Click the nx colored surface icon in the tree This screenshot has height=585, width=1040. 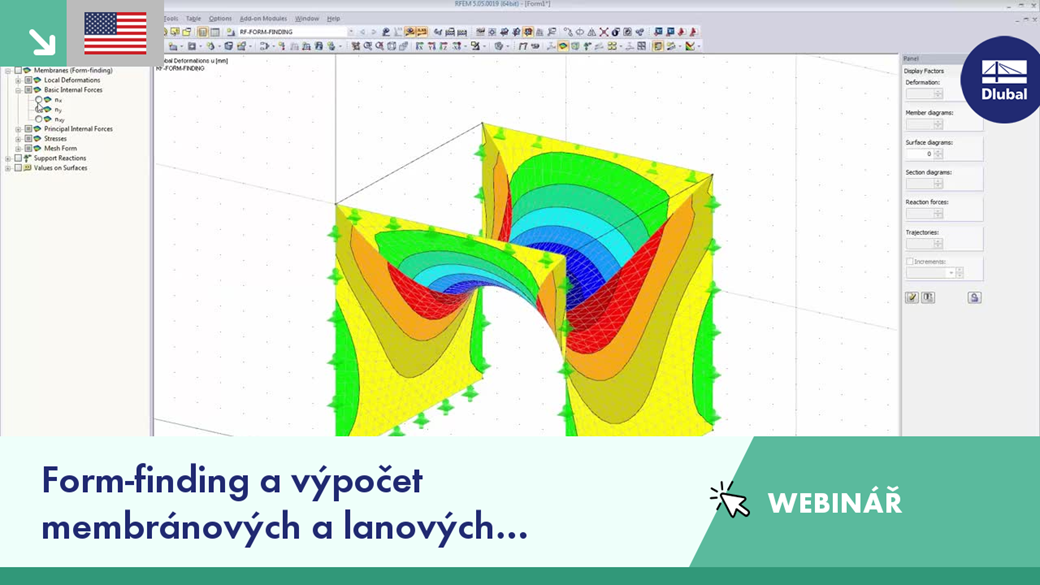pos(48,99)
